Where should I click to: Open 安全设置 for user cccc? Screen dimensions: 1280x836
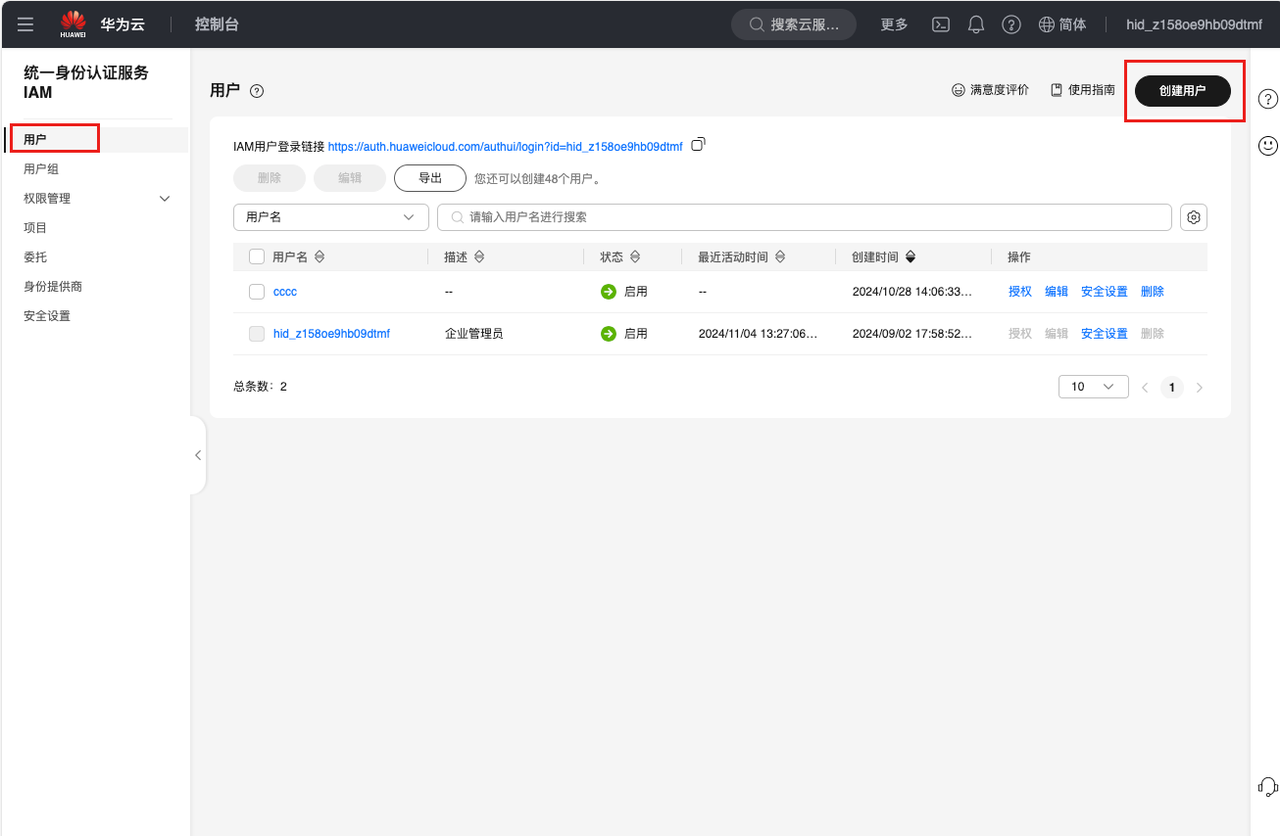1104,292
